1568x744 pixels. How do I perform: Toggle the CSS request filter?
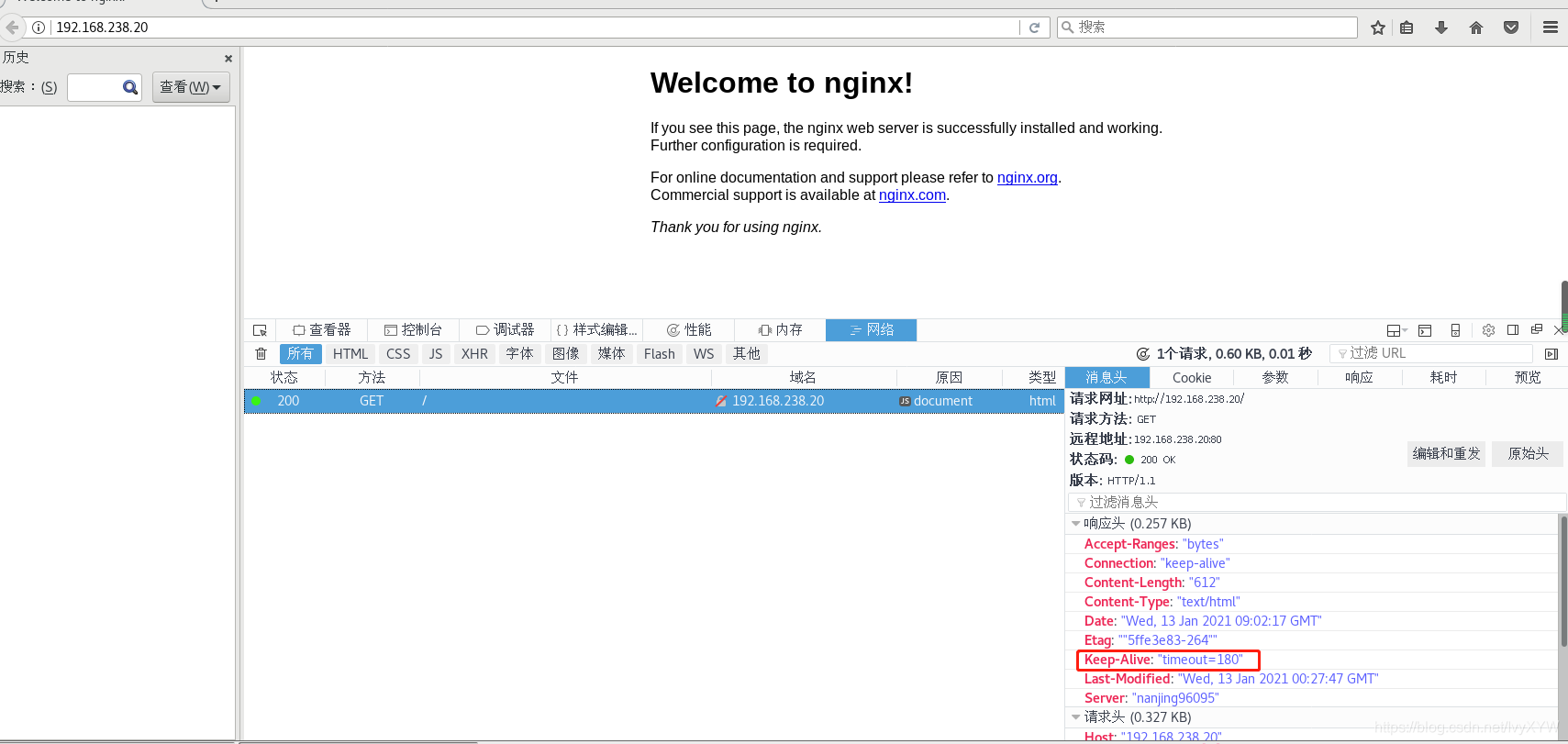point(398,354)
